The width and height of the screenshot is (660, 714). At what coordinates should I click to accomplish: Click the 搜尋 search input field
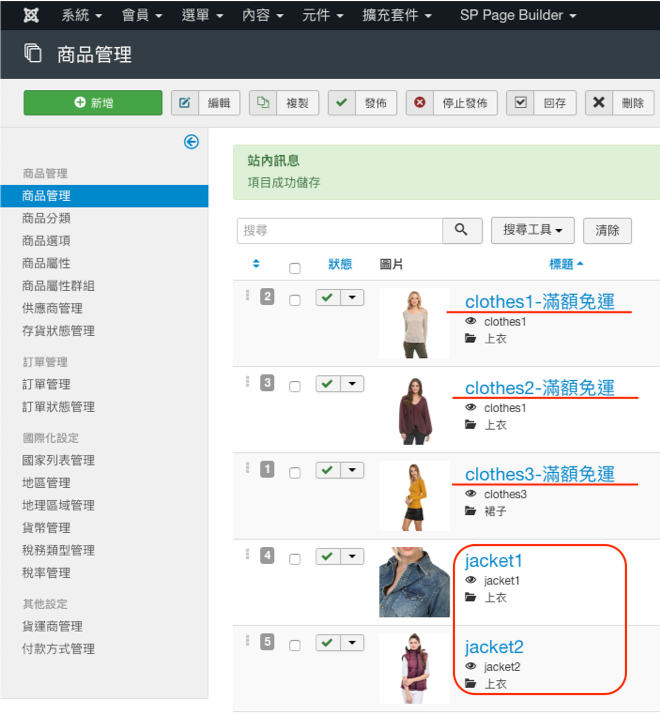pos(340,230)
